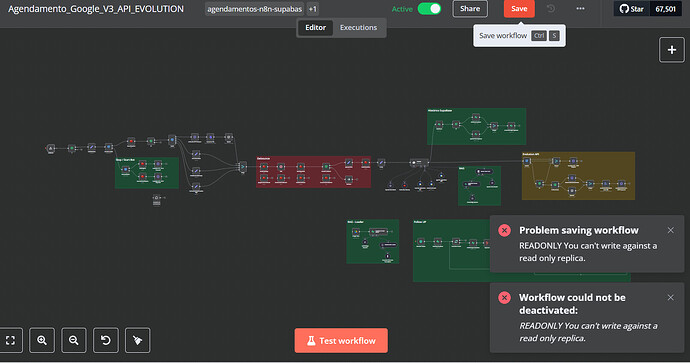This screenshot has width=690, height=363.
Task: Zoom in on the workflow canvas
Action: (42, 340)
